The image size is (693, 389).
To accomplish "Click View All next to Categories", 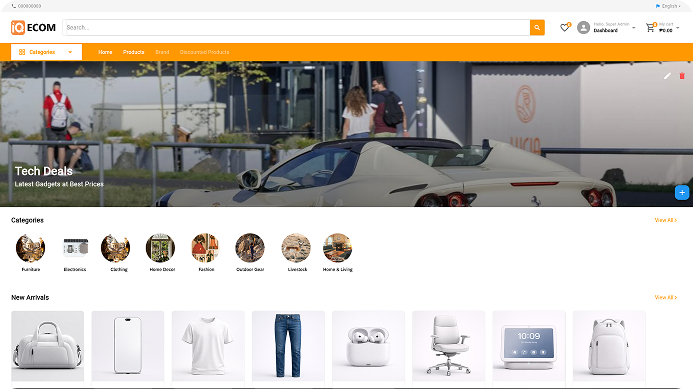I will click(666, 220).
